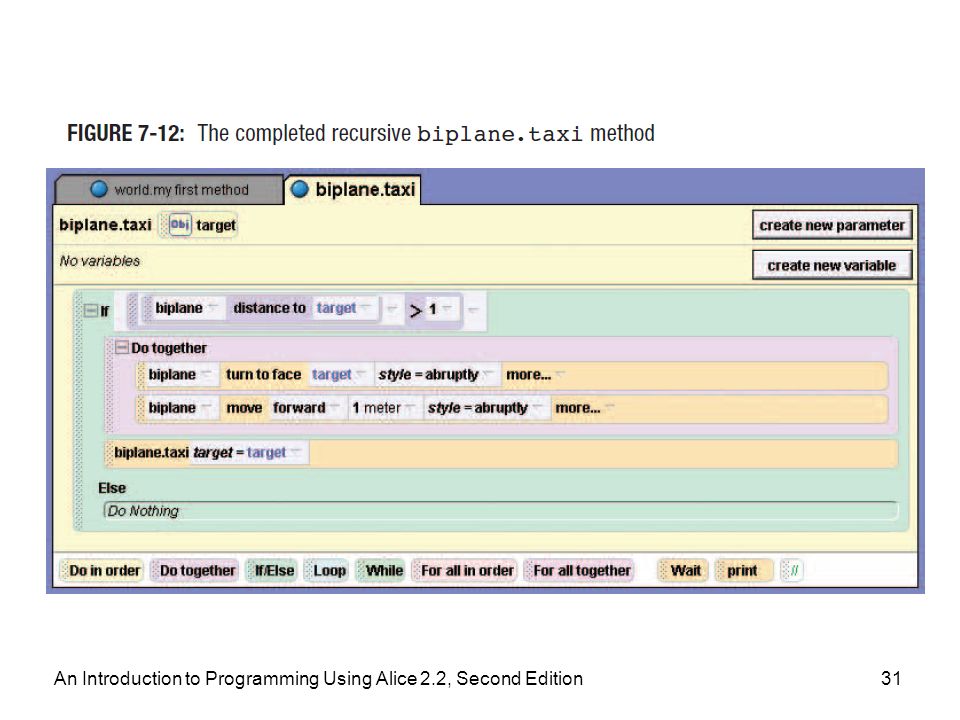Click the create new parameter button

coord(831,225)
